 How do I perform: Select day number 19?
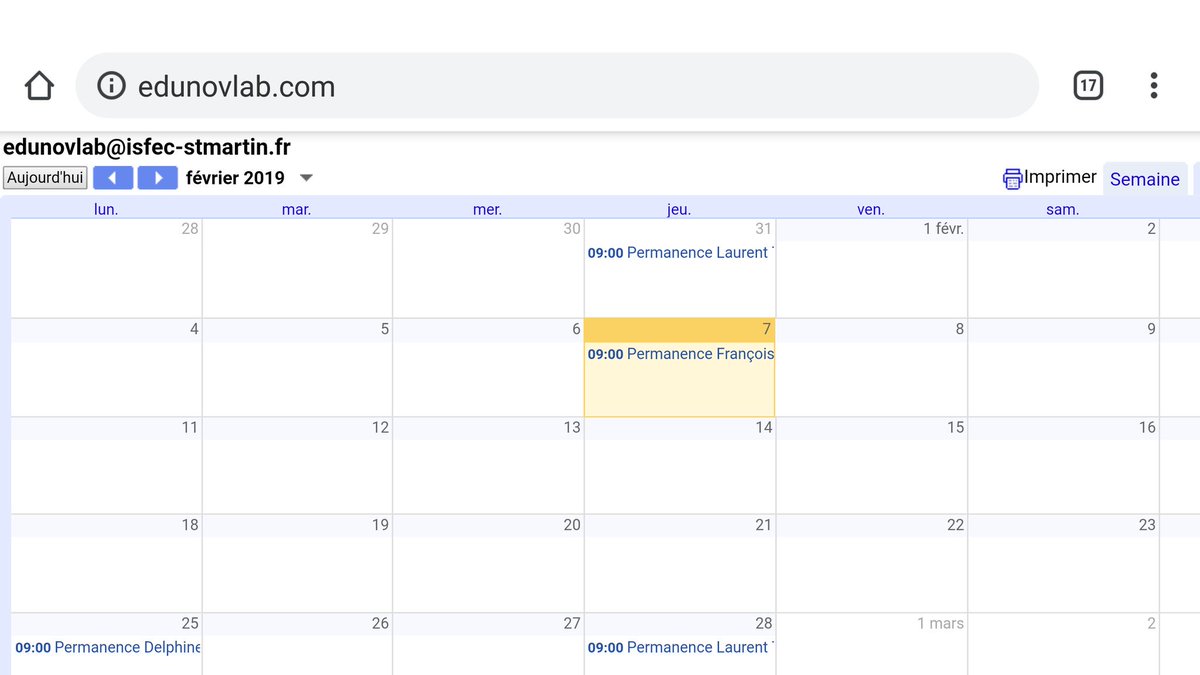point(380,525)
